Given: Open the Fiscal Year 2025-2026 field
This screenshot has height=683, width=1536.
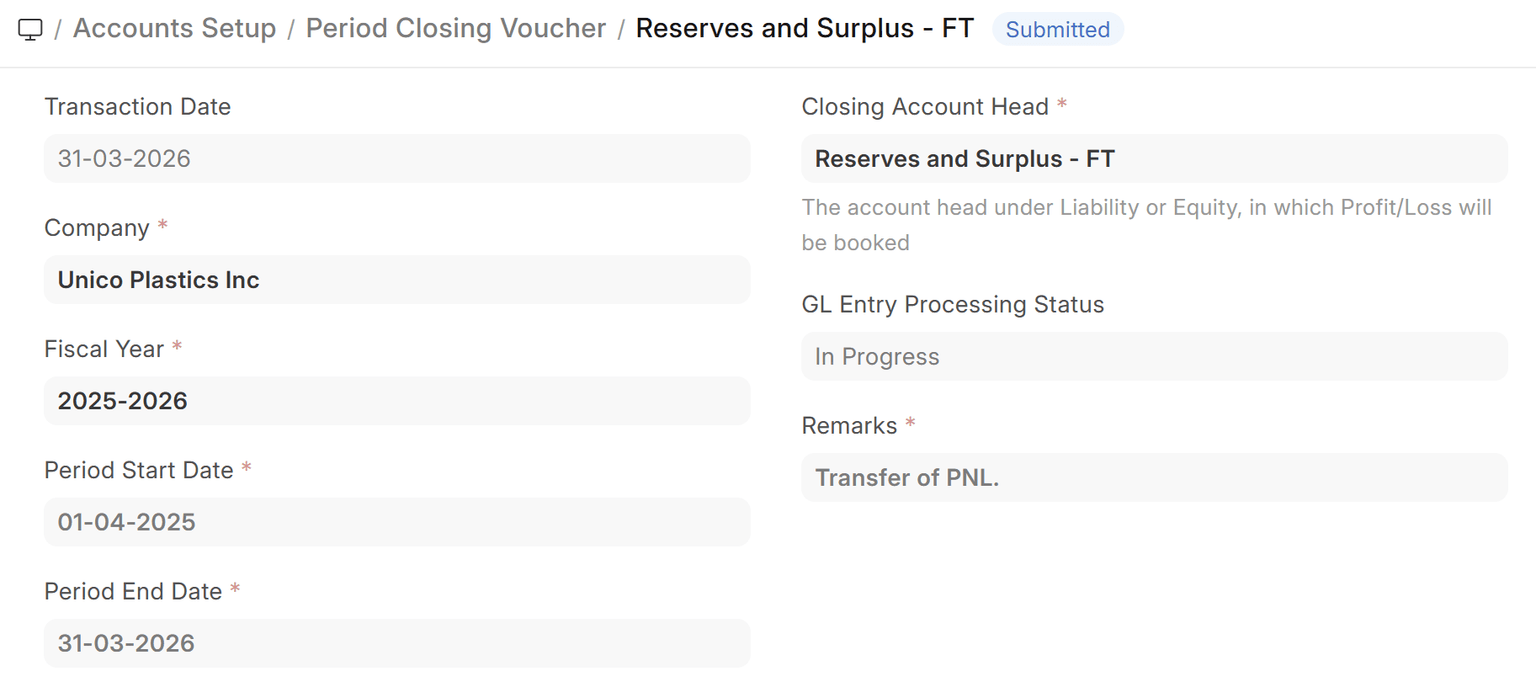Looking at the screenshot, I should pyautogui.click(x=397, y=401).
